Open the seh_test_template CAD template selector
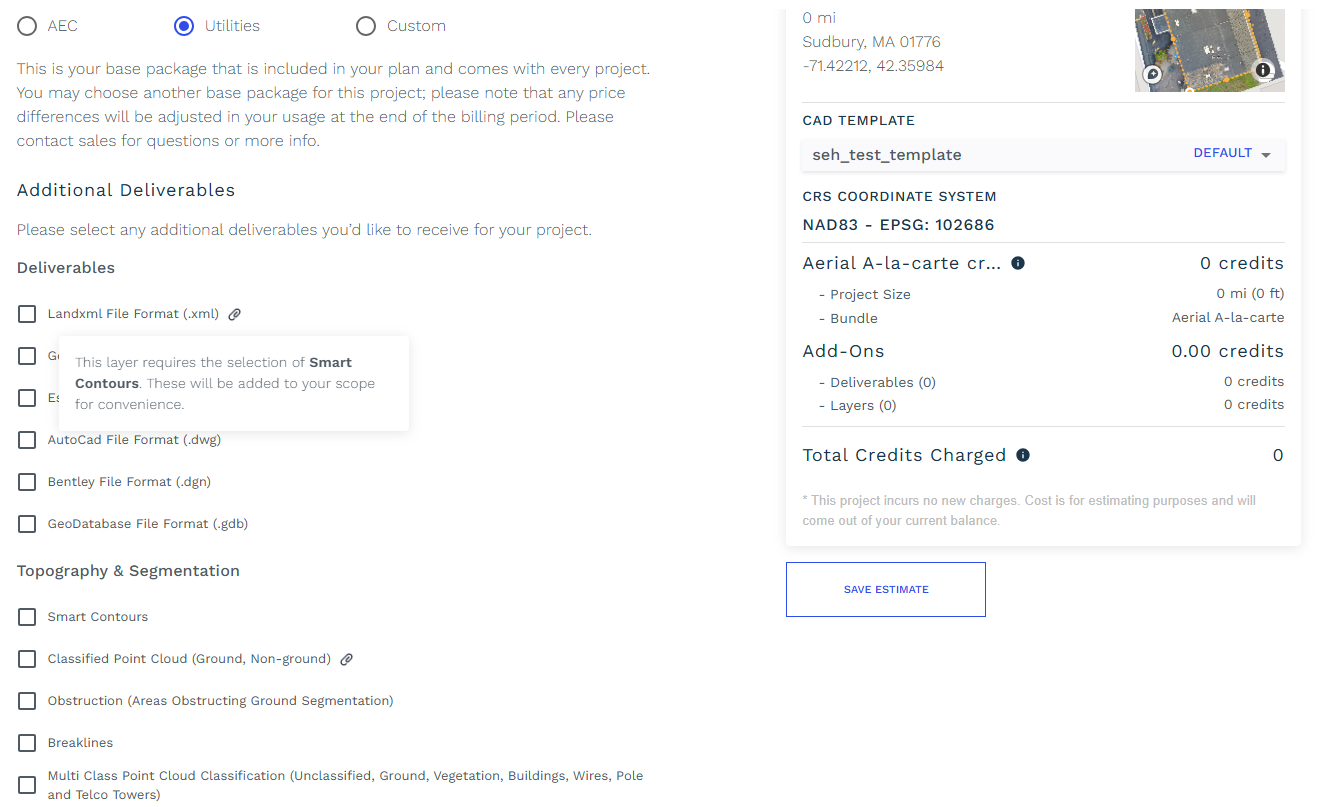The image size is (1329, 807). 1043,155
